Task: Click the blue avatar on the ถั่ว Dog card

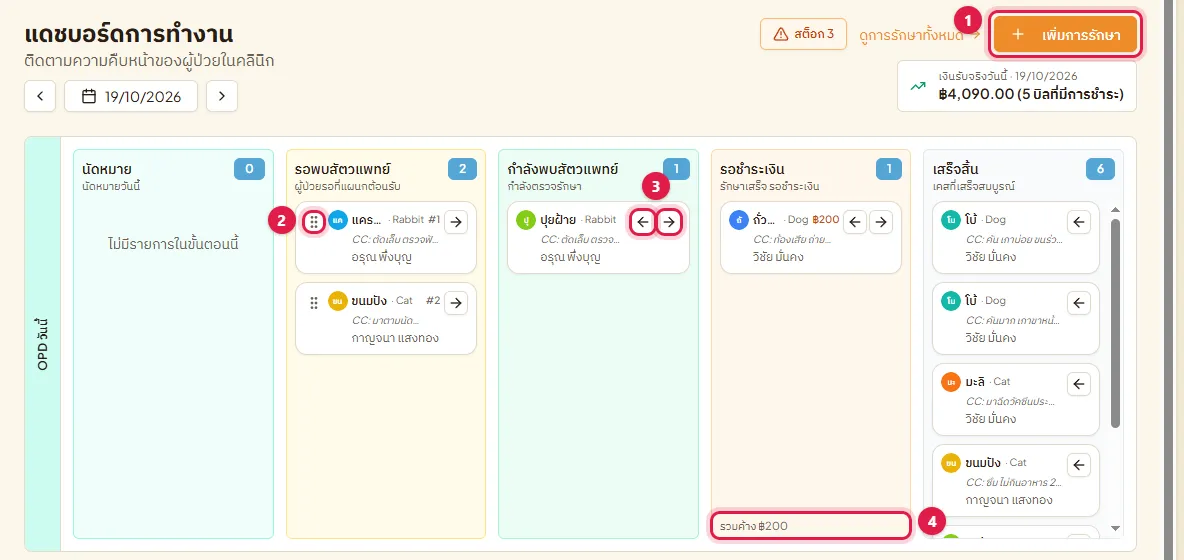Action: pyautogui.click(x=738, y=220)
